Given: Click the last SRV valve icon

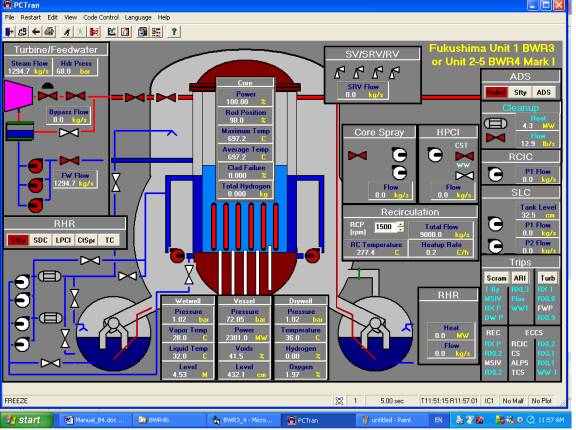Looking at the screenshot, I should click(395, 72).
